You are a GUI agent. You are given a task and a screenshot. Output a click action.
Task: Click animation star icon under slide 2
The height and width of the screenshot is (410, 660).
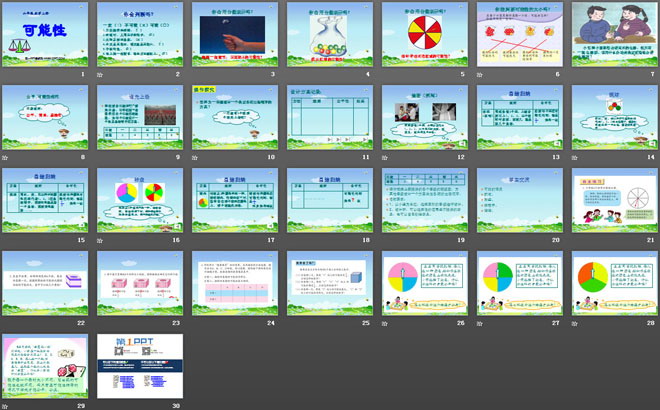100,74
